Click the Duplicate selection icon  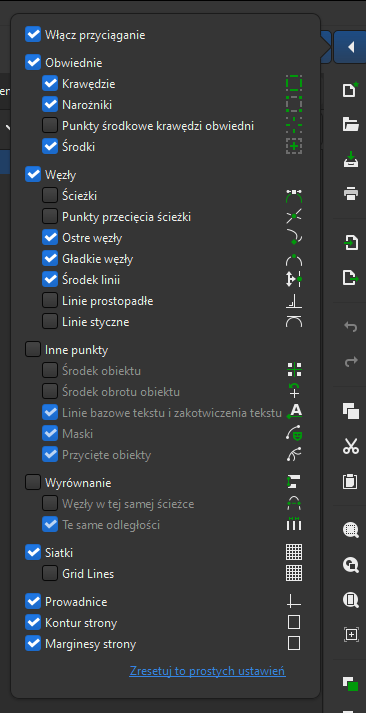click(x=350, y=411)
